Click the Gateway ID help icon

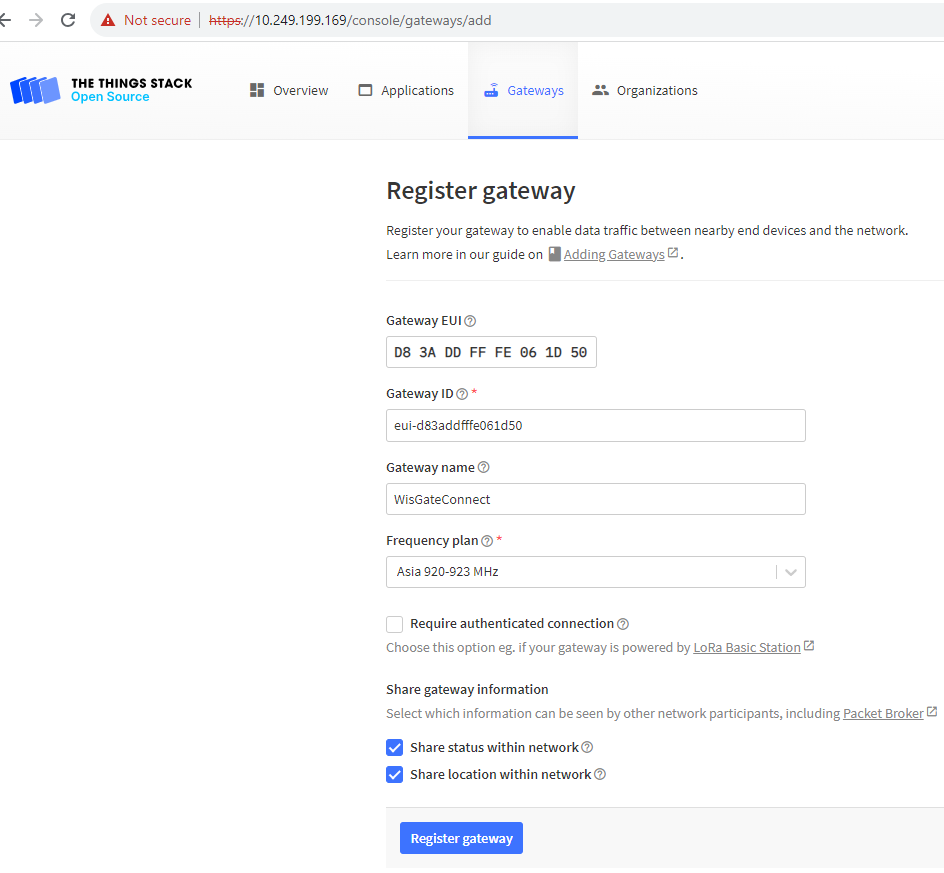[x=462, y=394]
